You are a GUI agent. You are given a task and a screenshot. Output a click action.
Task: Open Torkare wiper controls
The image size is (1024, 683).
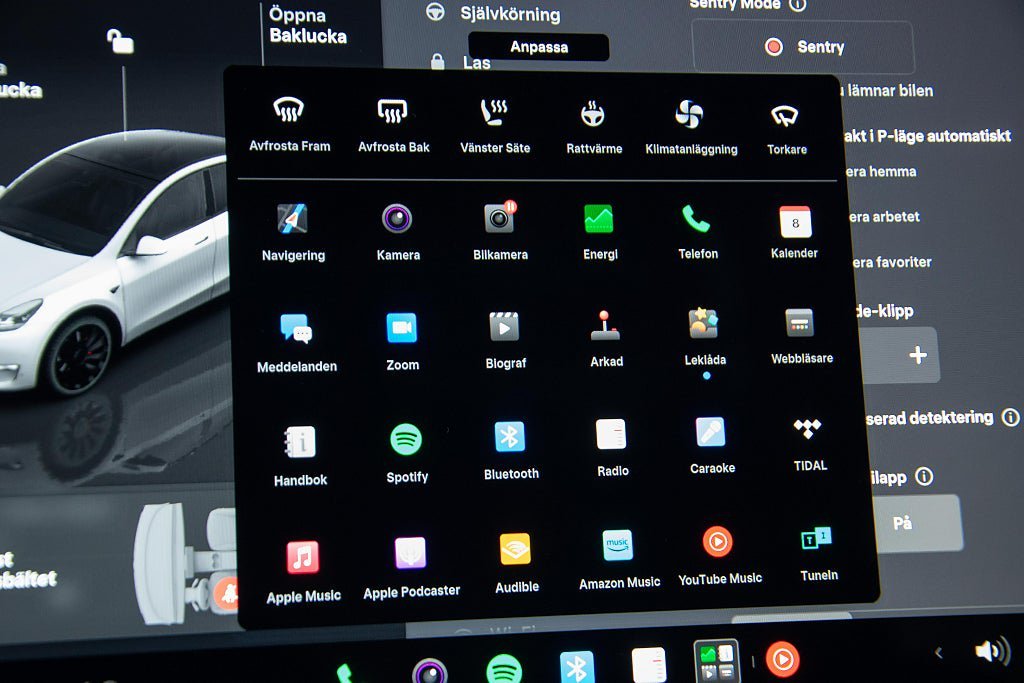(786, 129)
